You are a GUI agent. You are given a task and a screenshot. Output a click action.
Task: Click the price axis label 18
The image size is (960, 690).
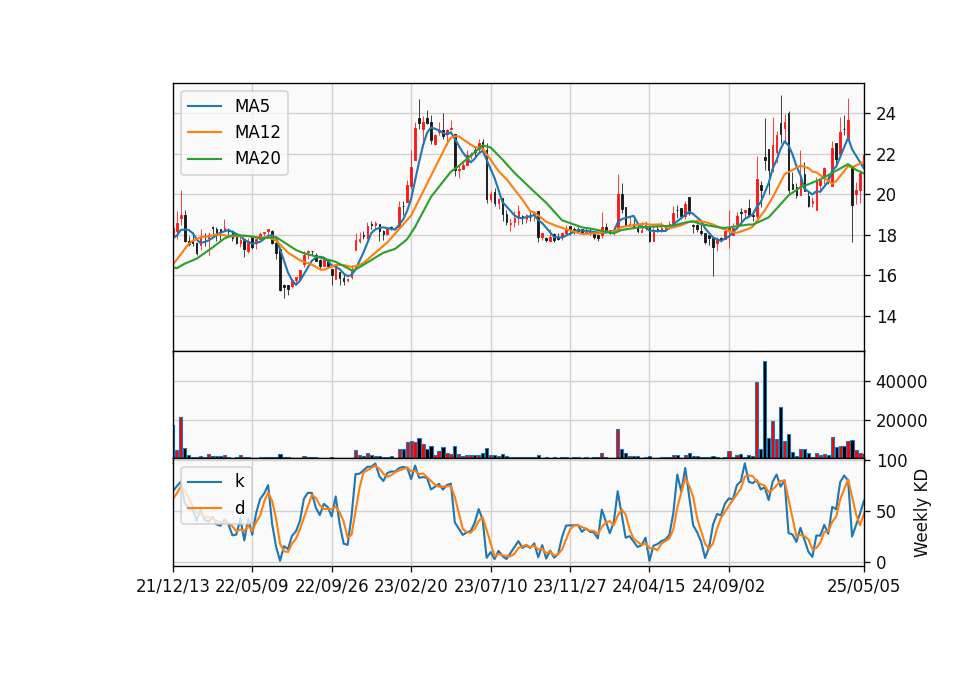[x=886, y=236]
